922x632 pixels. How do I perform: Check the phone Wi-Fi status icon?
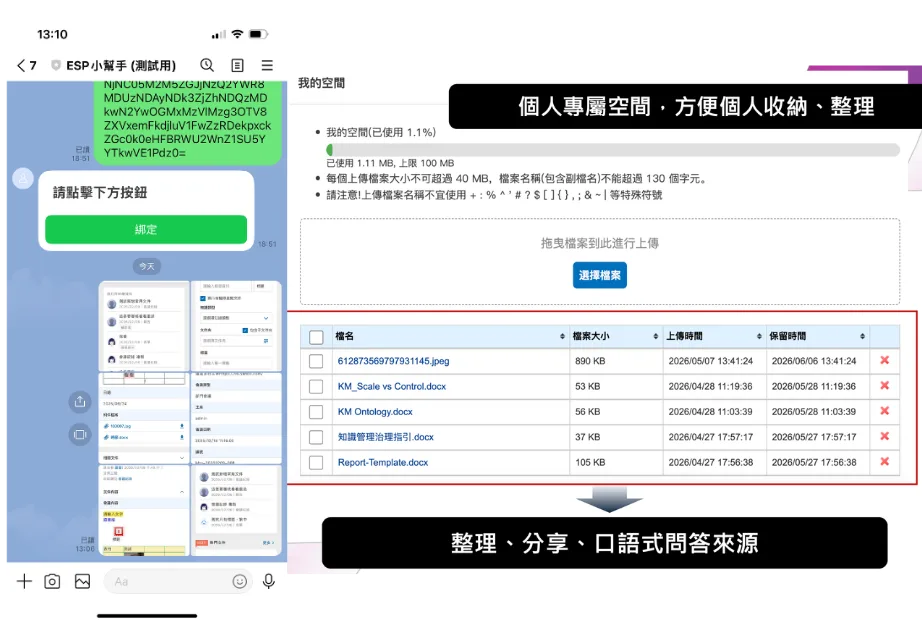(237, 34)
